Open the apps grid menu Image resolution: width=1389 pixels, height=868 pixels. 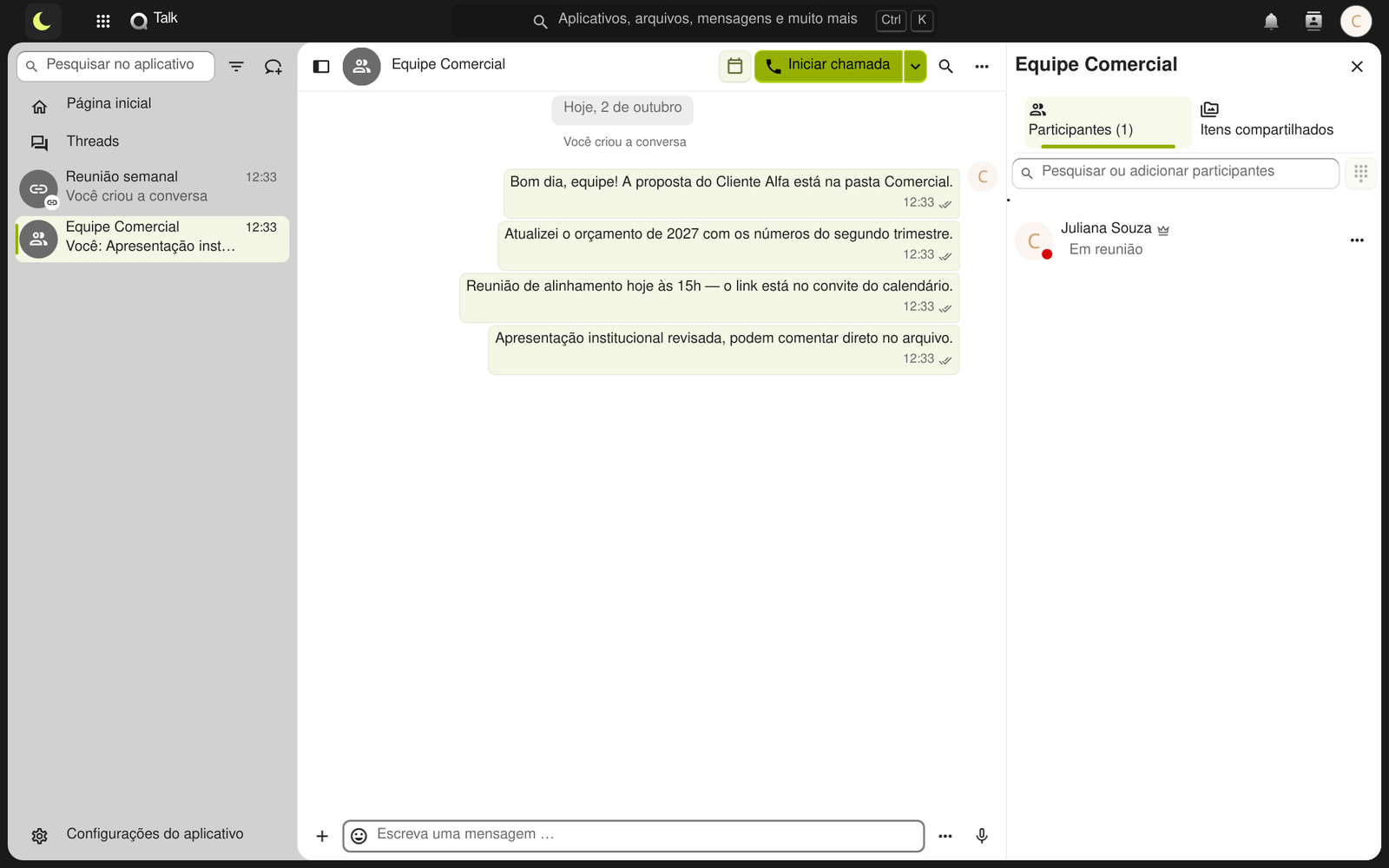[x=102, y=21]
